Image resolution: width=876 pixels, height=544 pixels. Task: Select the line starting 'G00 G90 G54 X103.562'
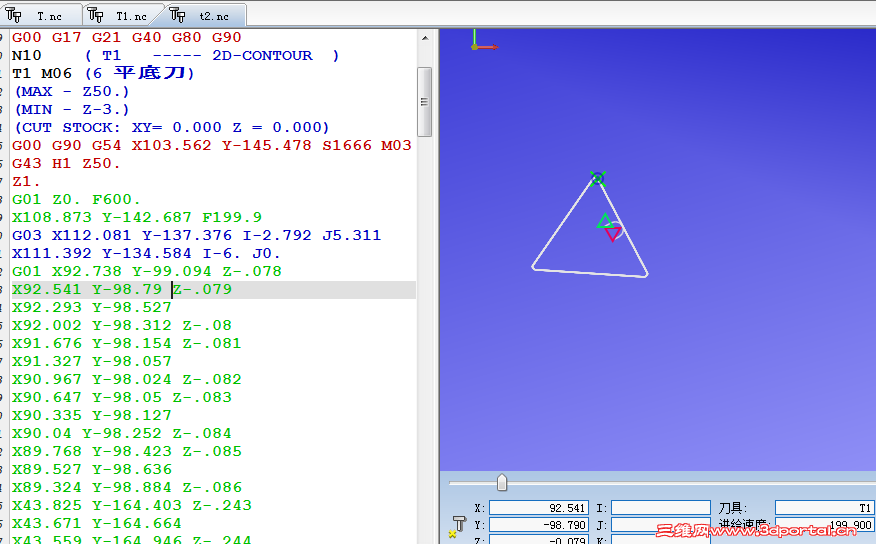[212, 145]
